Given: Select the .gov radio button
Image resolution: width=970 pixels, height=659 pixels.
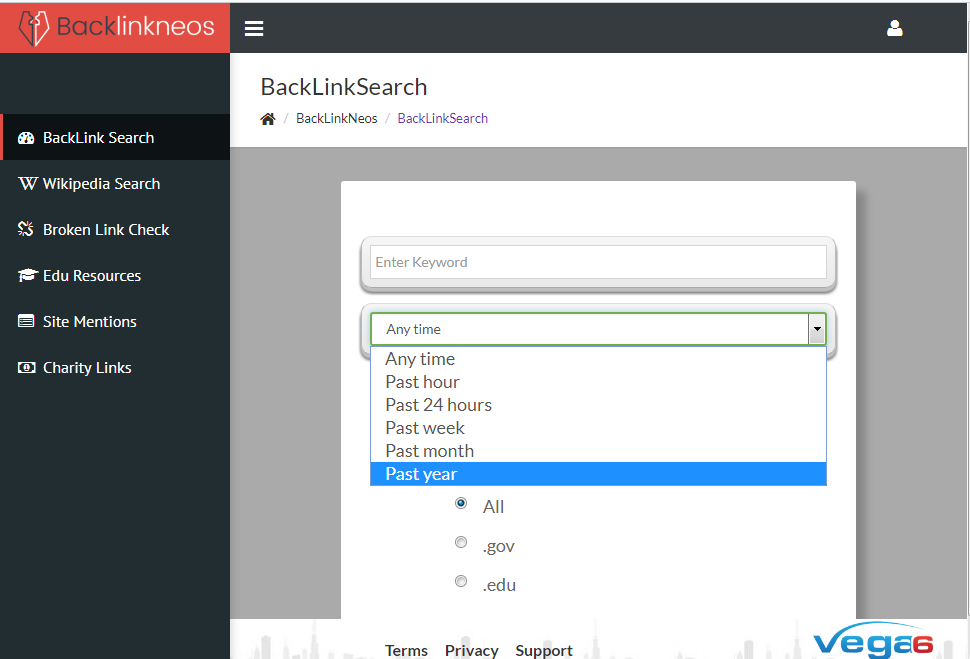Looking at the screenshot, I should [x=461, y=542].
